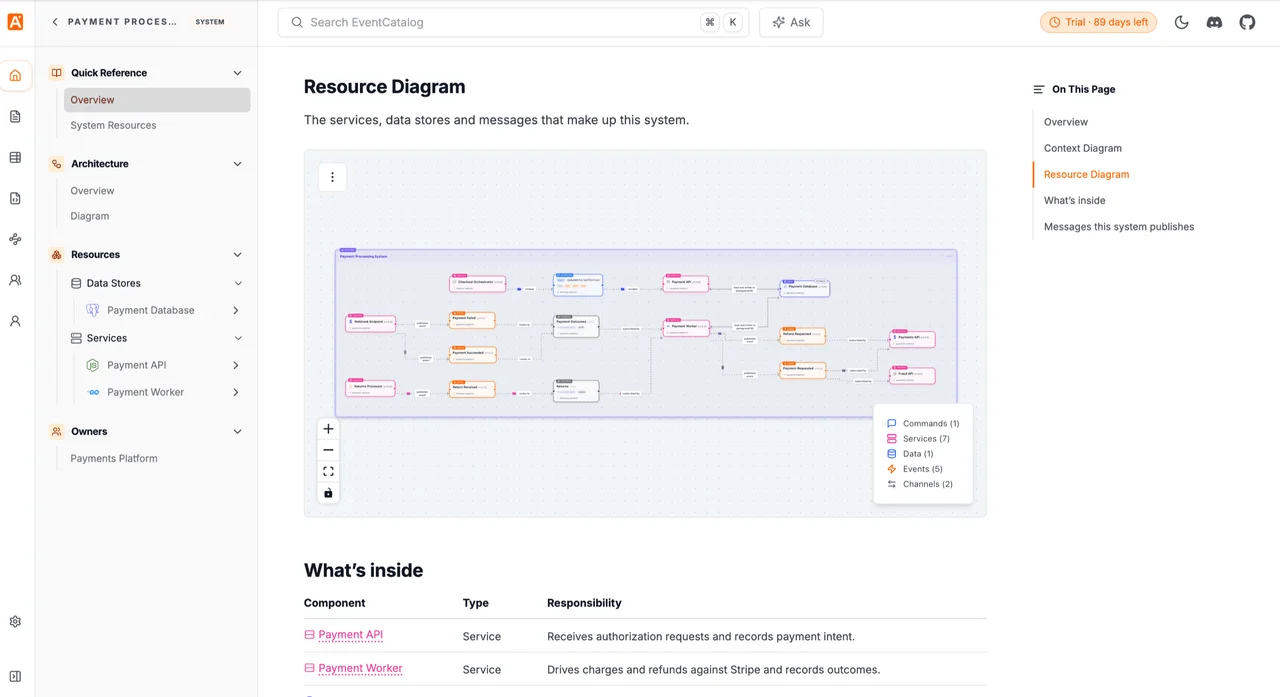
Task: Collapse the Services group
Action: [237, 339]
